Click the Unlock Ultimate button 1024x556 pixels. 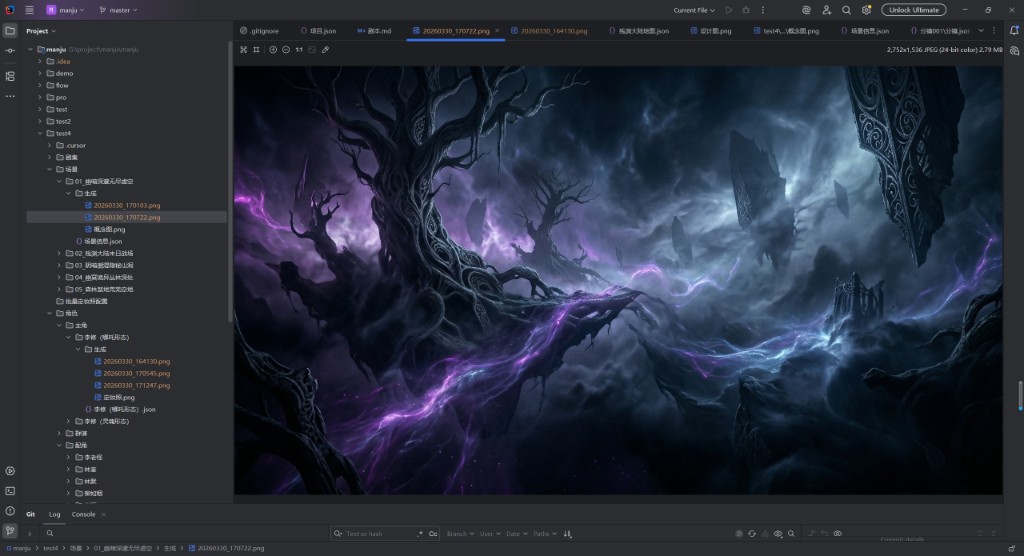tap(913, 10)
